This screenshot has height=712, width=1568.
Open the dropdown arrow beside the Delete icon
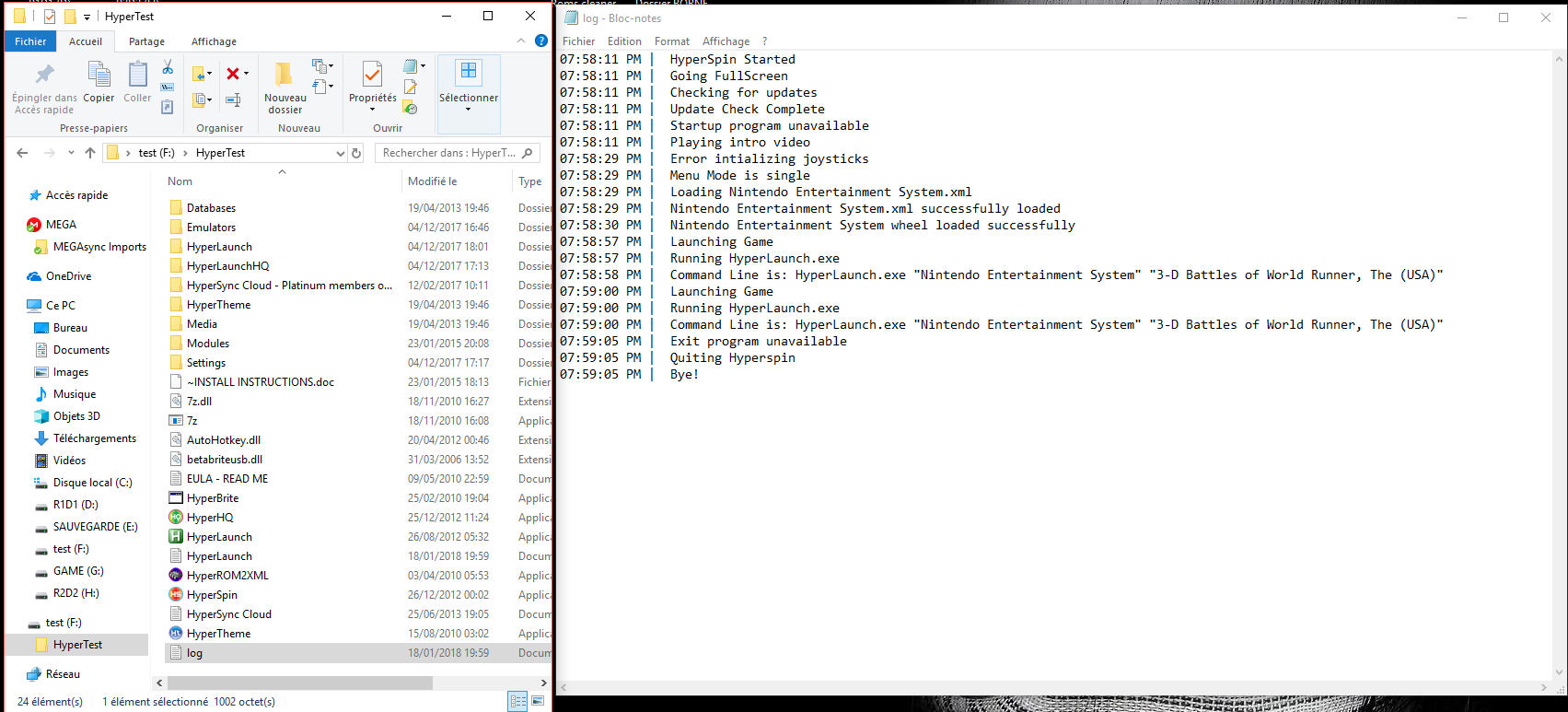(247, 74)
